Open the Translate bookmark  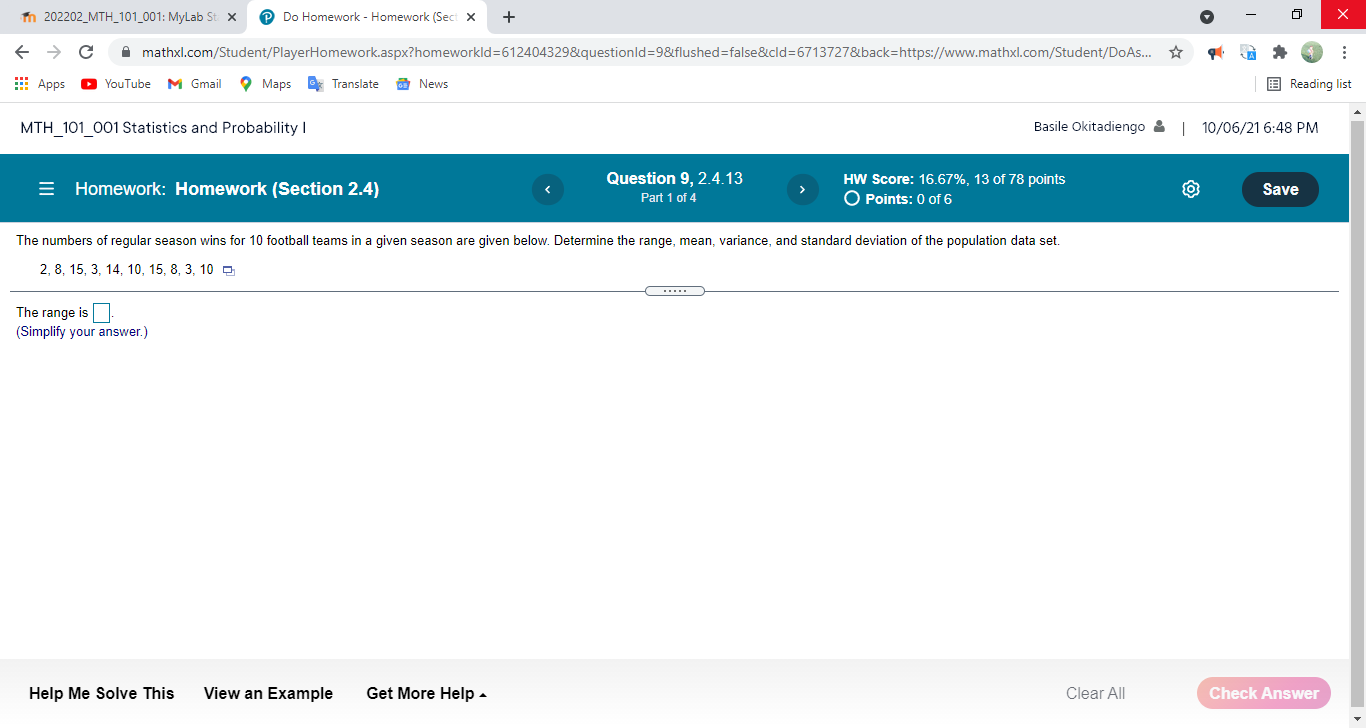click(x=343, y=84)
